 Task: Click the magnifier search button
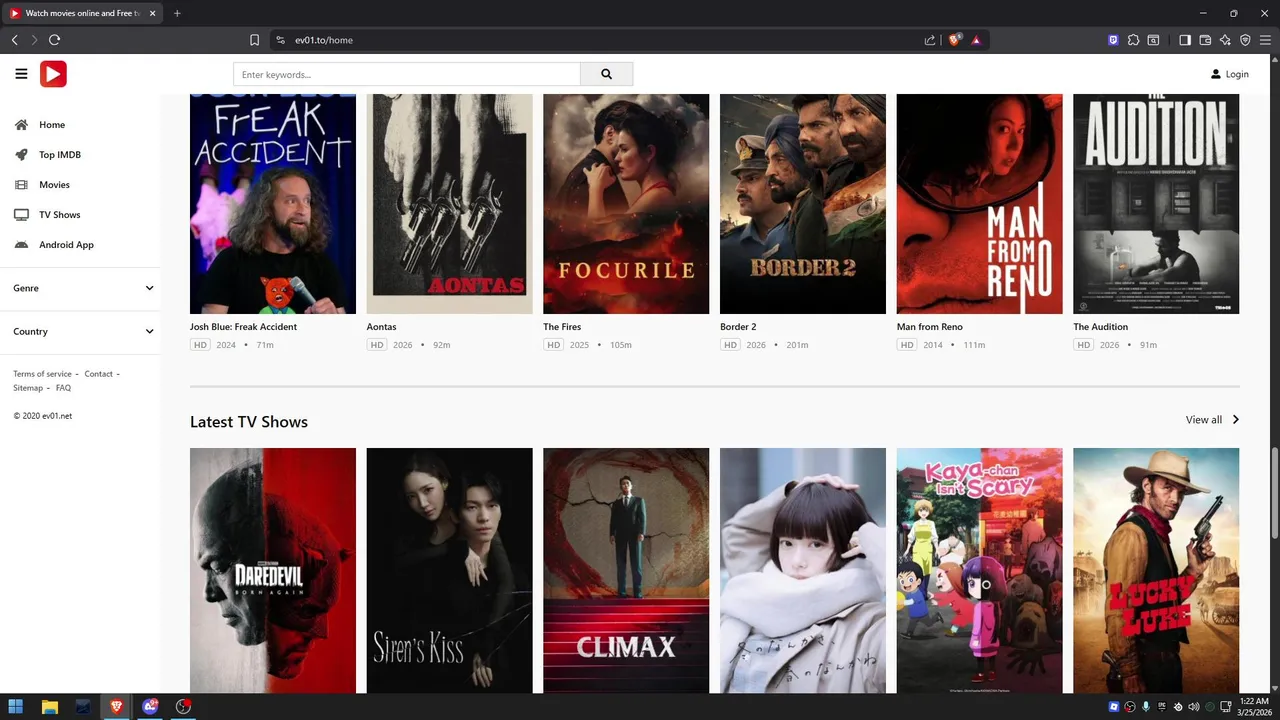[606, 74]
